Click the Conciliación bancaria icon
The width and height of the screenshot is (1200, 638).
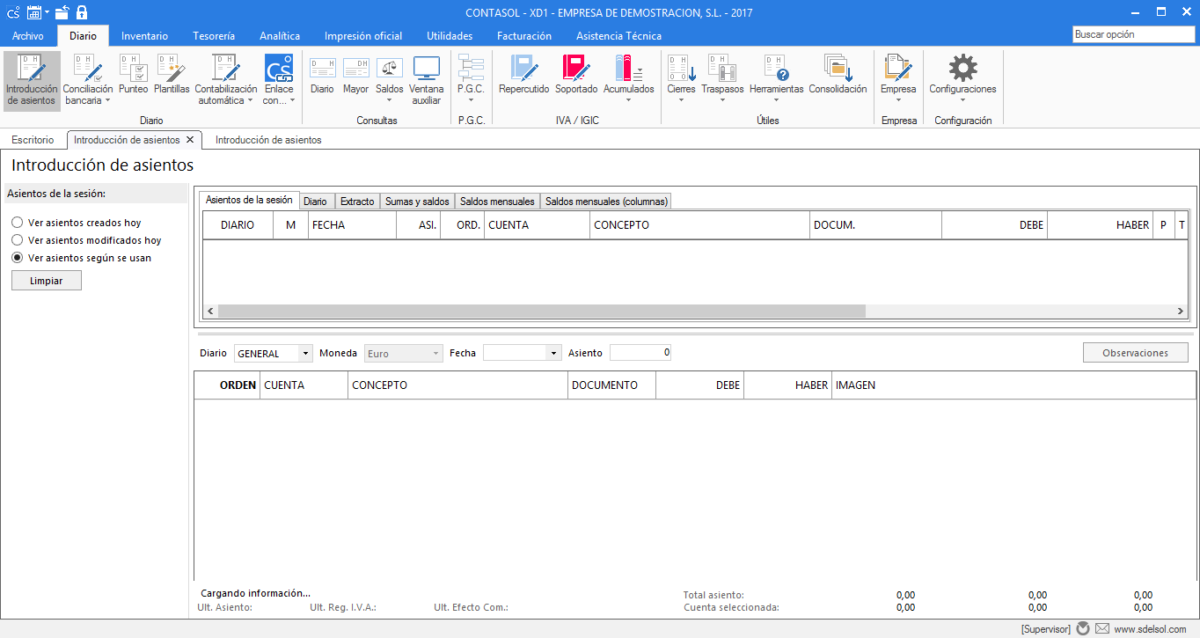click(x=87, y=79)
